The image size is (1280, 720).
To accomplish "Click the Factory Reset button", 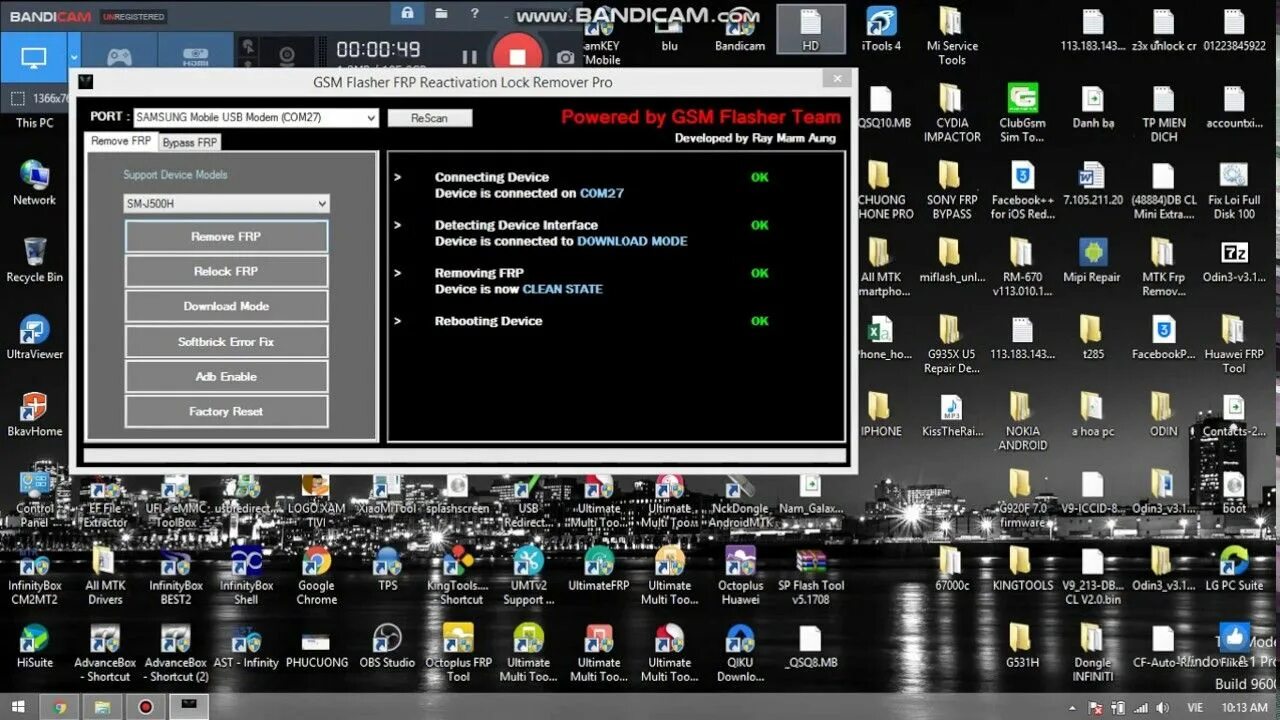I will (x=226, y=412).
